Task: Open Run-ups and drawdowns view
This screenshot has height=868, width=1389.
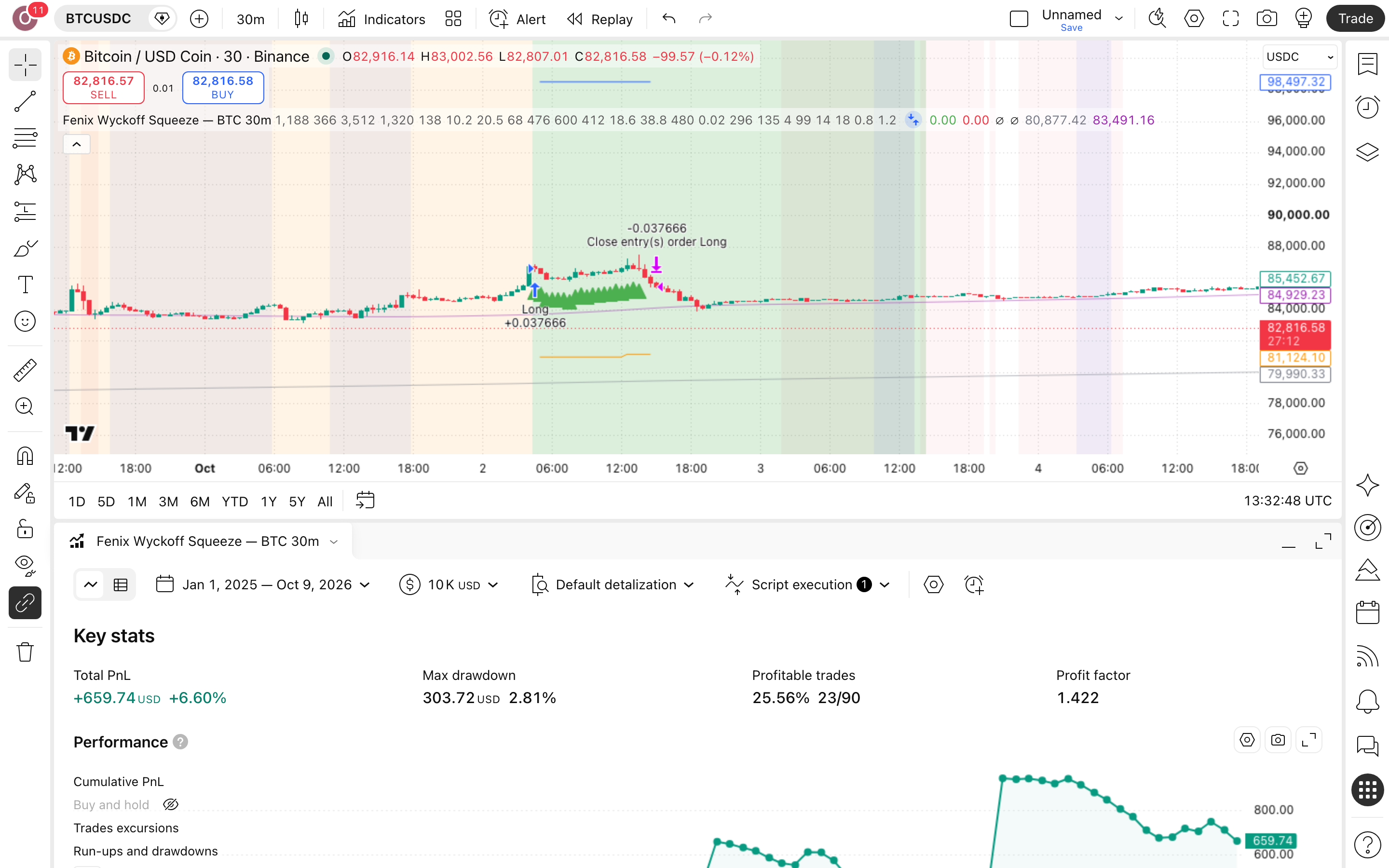Action: 145,851
